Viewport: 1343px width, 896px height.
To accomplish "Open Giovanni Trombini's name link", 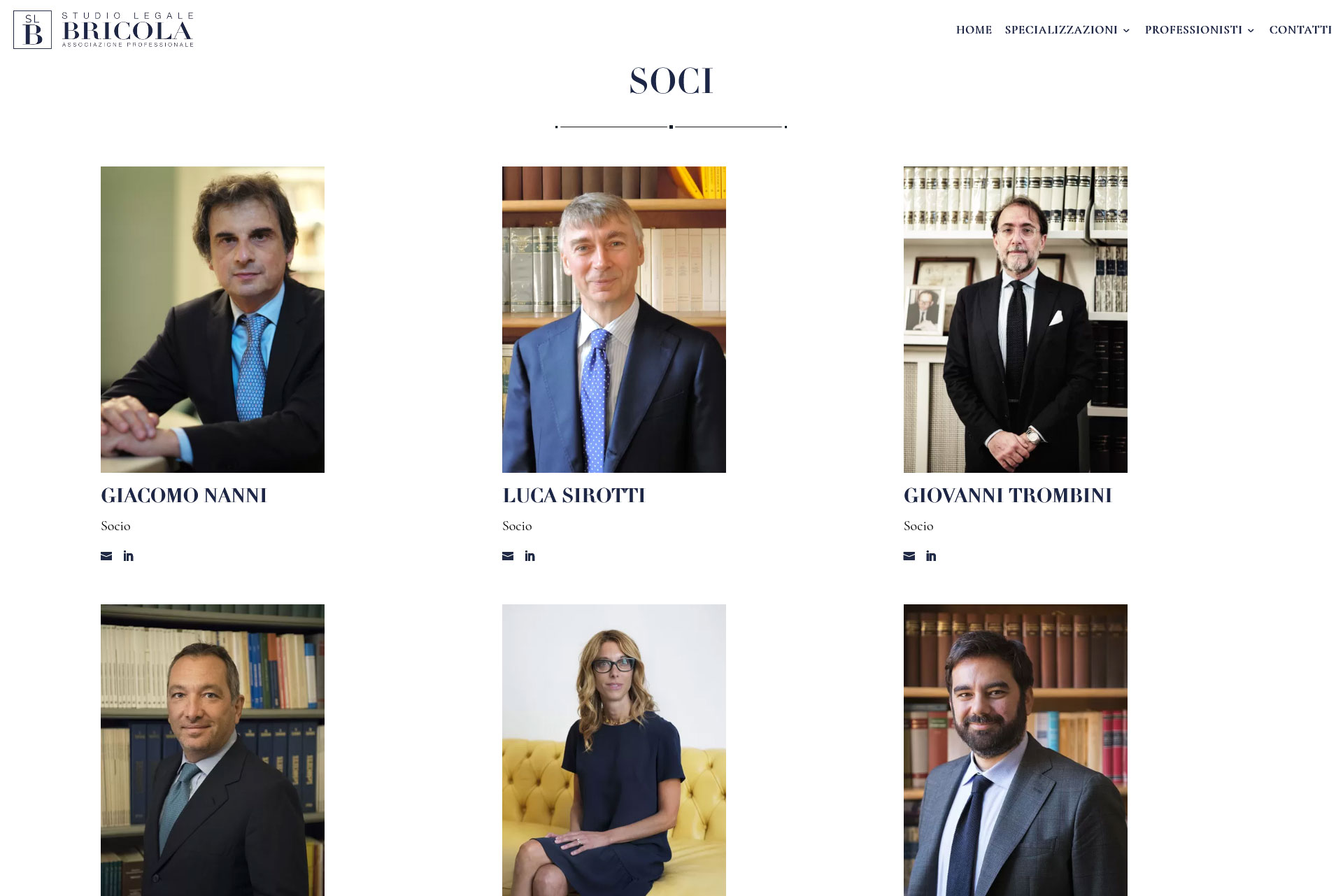I will (1008, 495).
